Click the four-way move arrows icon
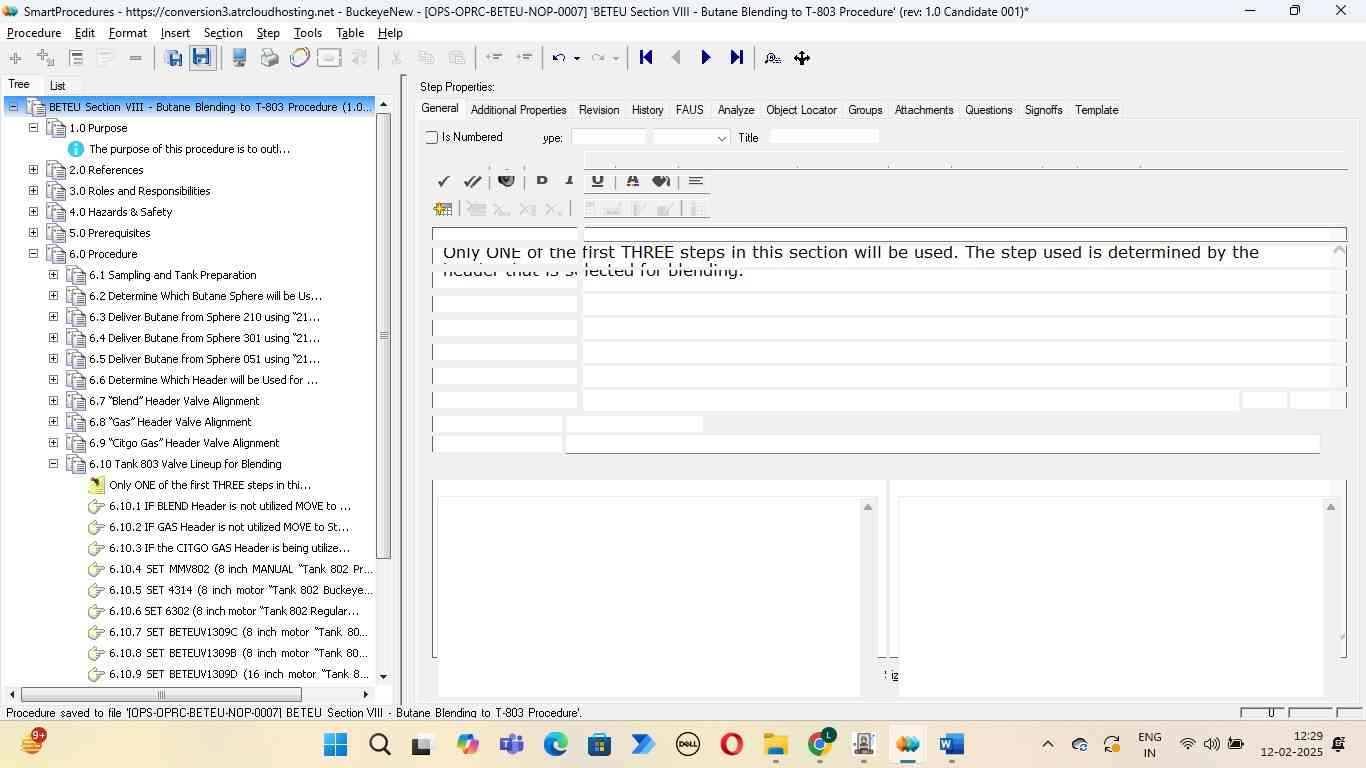This screenshot has height=768, width=1366. click(x=802, y=58)
